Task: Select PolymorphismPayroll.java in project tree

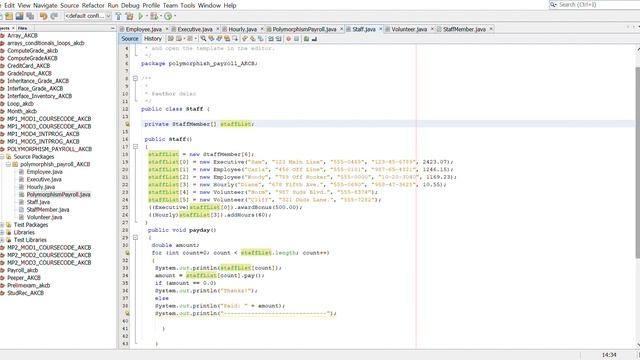Action: click(x=58, y=195)
